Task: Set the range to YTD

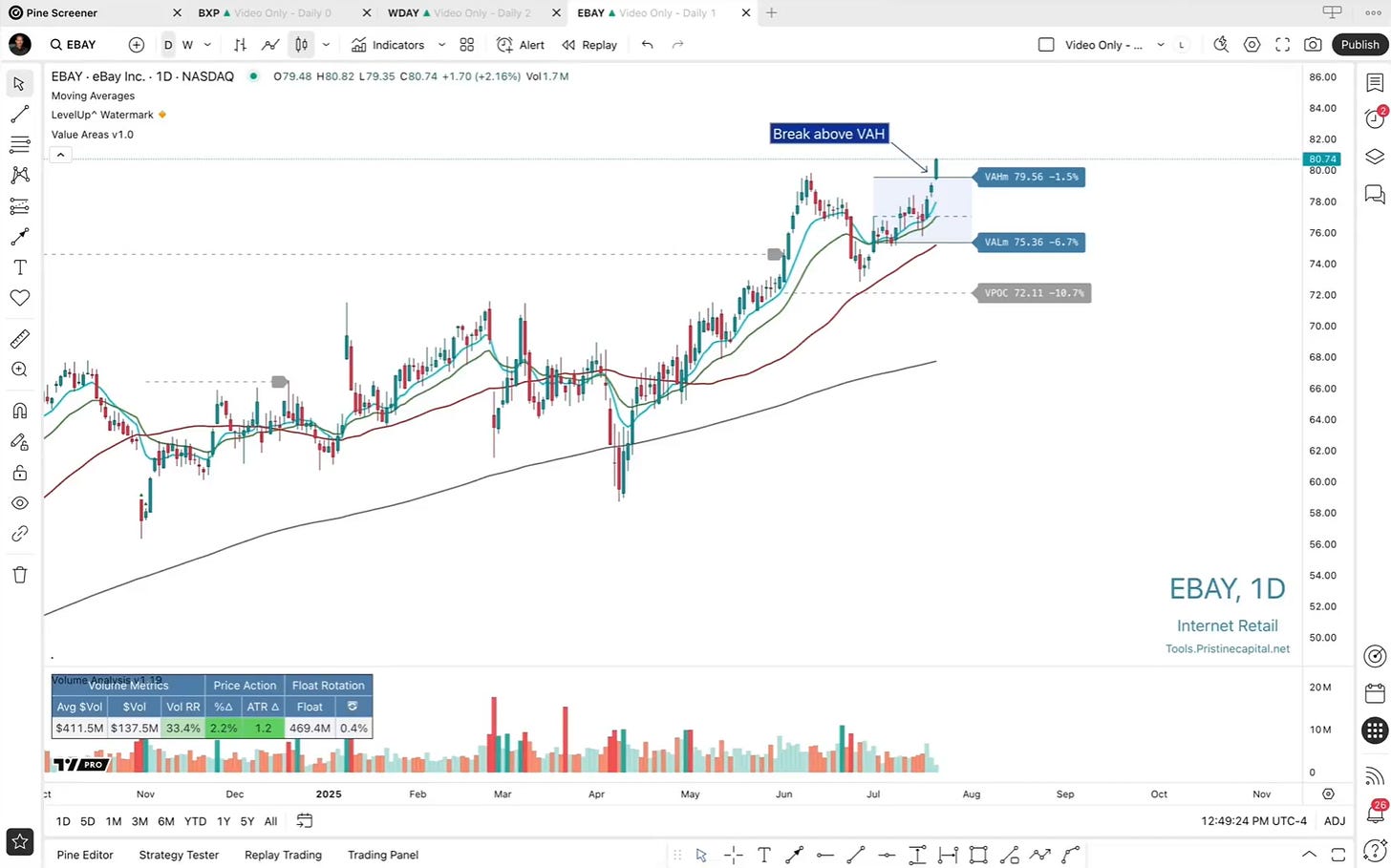Action: (195, 821)
